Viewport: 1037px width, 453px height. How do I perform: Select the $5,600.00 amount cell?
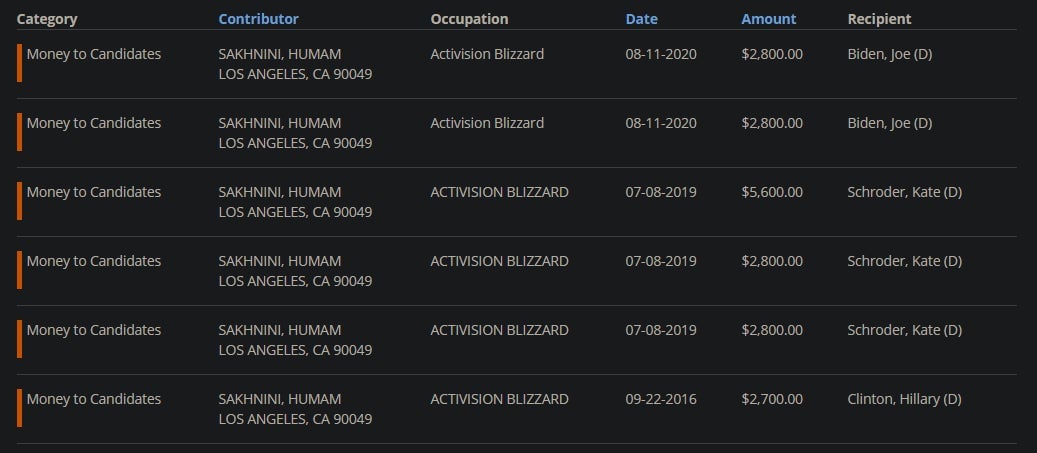[771, 192]
